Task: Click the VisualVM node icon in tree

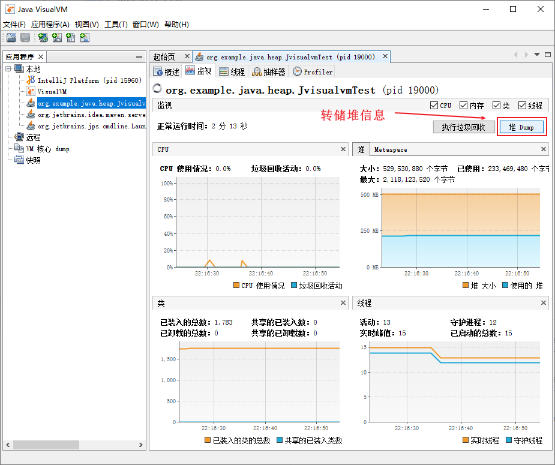Action: [31, 91]
